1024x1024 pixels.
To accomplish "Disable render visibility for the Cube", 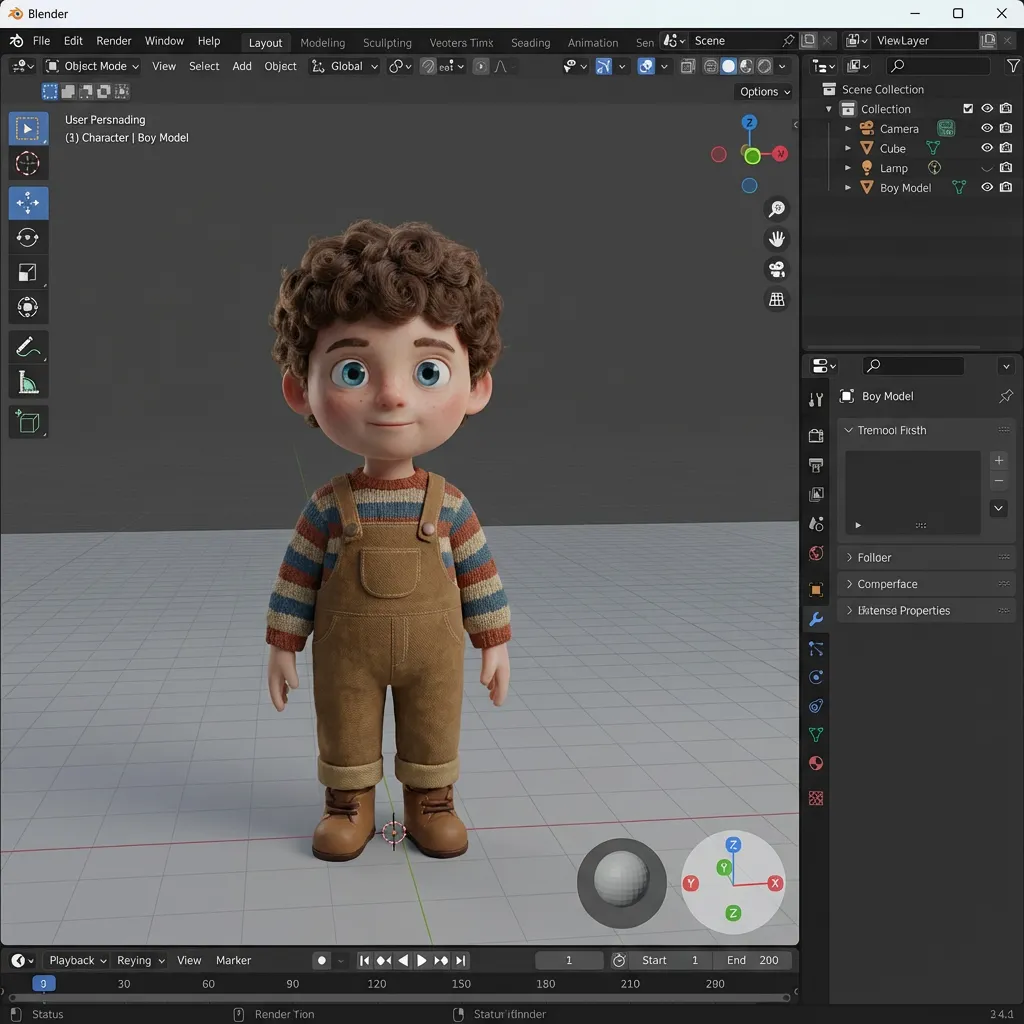I will coord(1006,148).
